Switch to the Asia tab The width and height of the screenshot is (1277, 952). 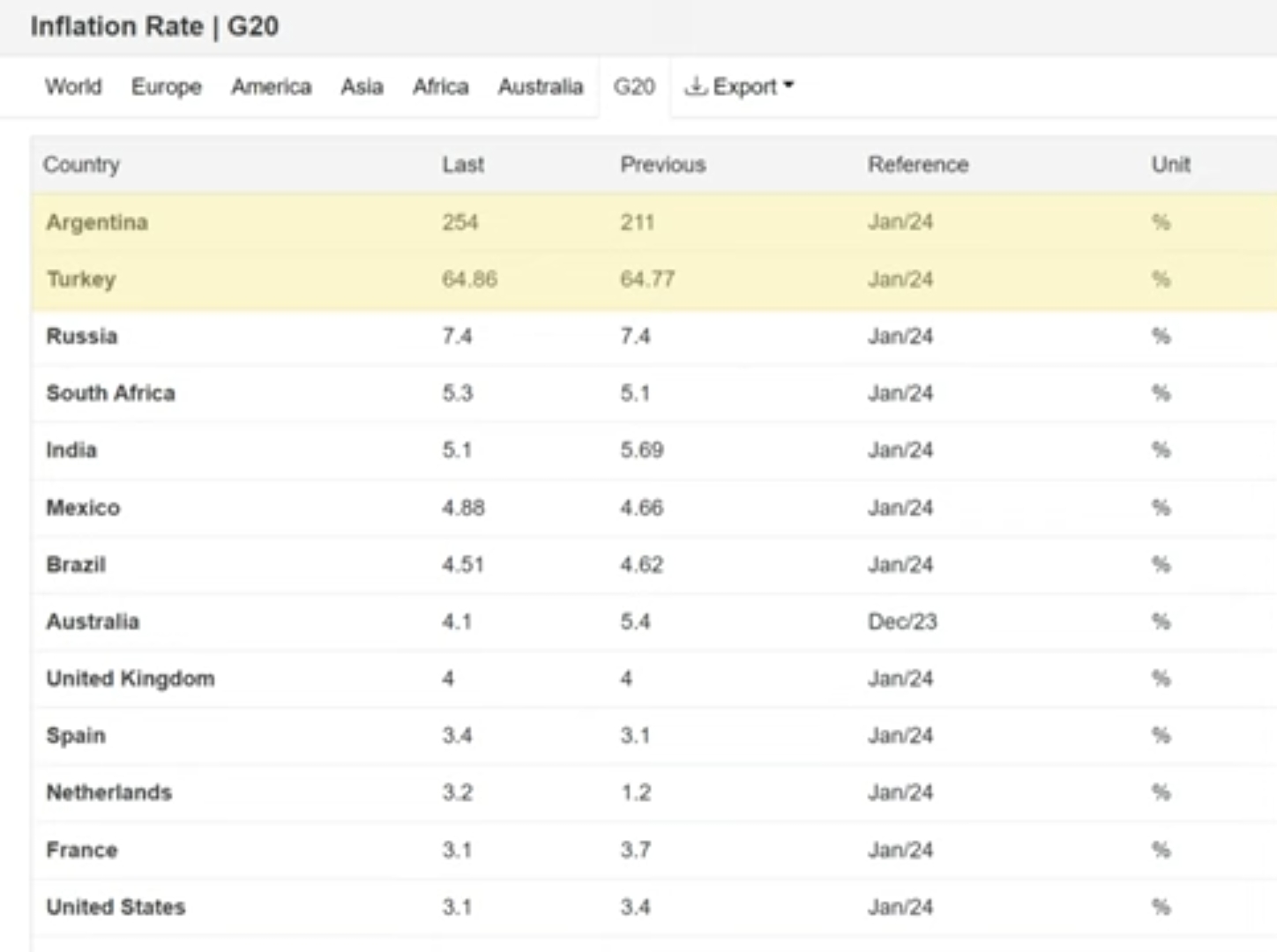pyautogui.click(x=362, y=86)
